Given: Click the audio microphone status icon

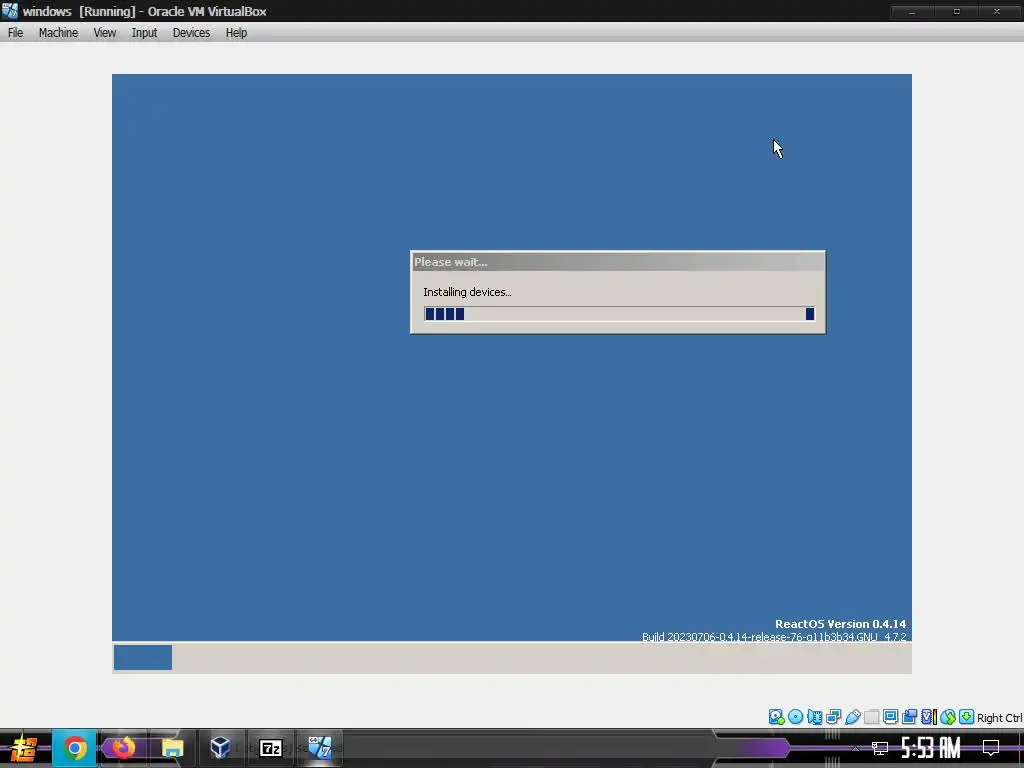Looking at the screenshot, I should [x=814, y=717].
